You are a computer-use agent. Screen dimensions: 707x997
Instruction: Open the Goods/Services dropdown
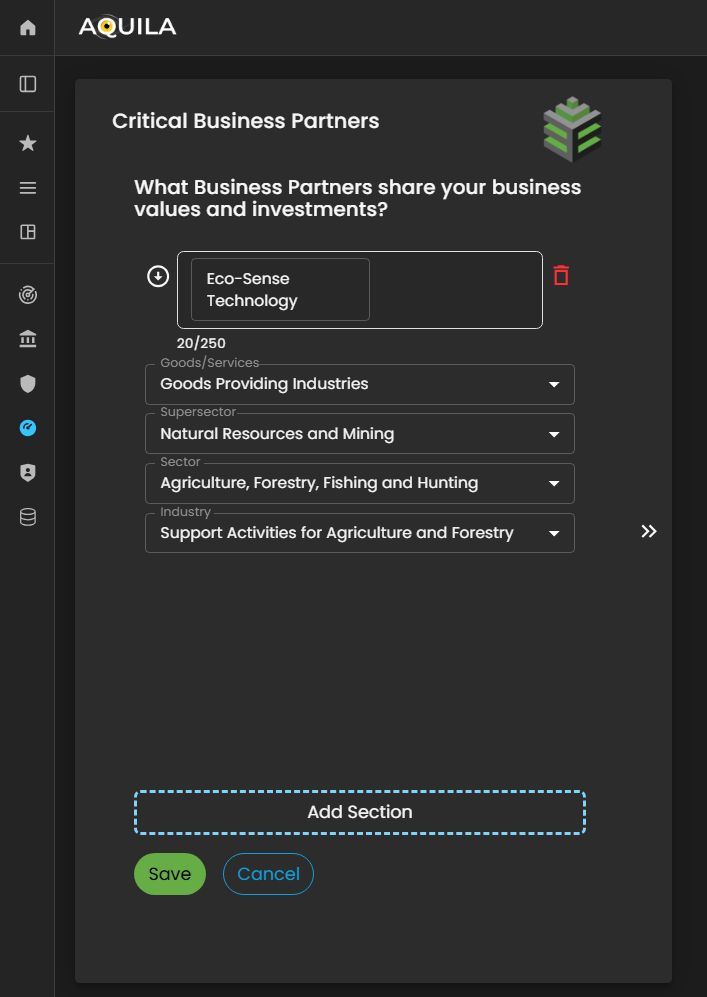pos(359,384)
